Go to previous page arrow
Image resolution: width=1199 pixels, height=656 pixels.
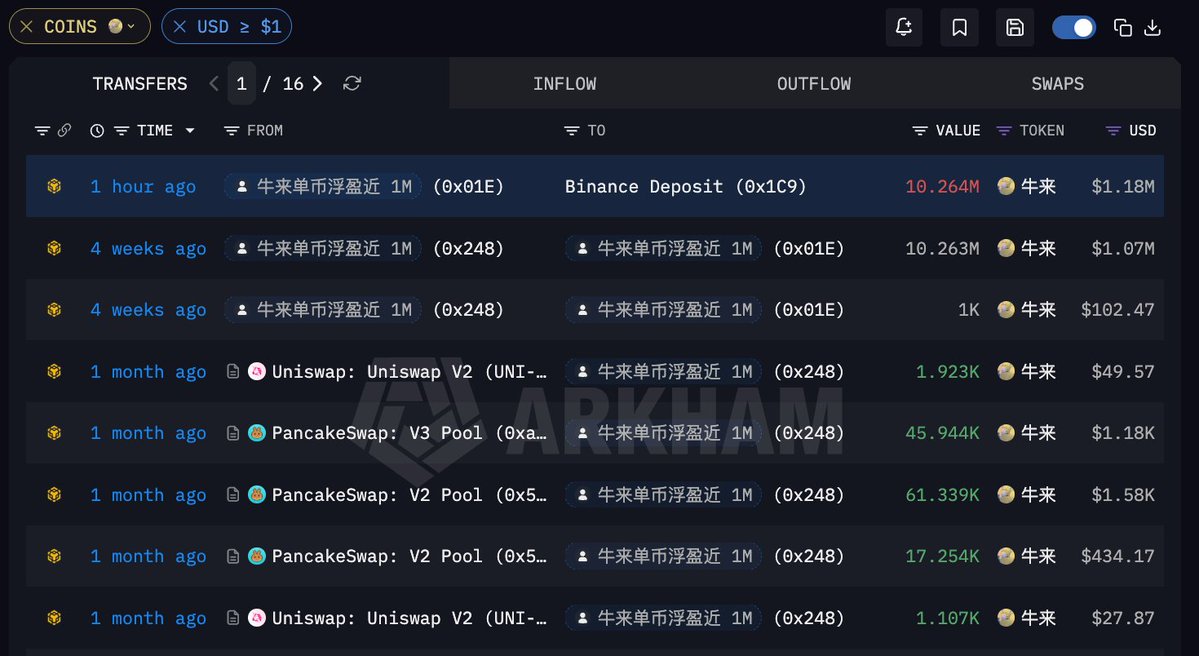point(214,83)
